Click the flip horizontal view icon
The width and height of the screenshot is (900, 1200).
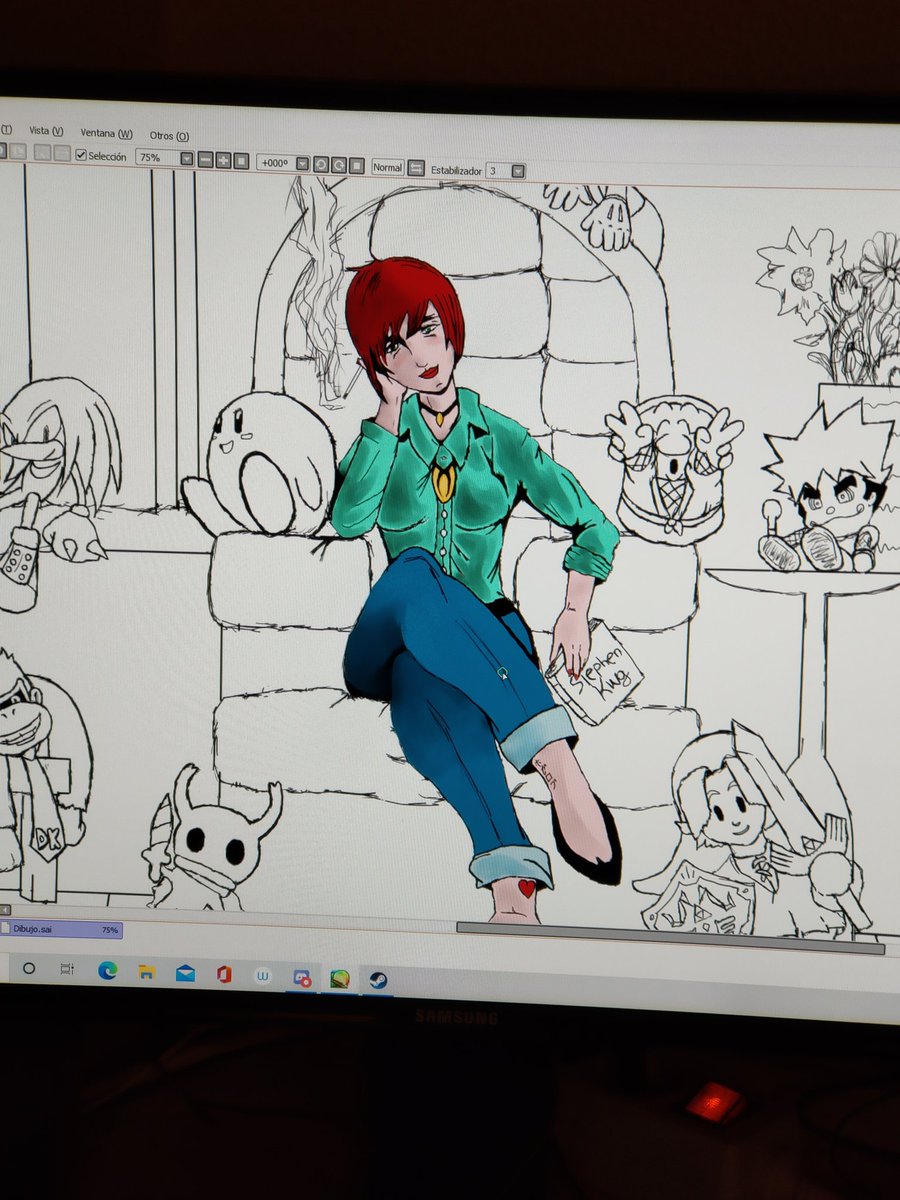[x=416, y=168]
